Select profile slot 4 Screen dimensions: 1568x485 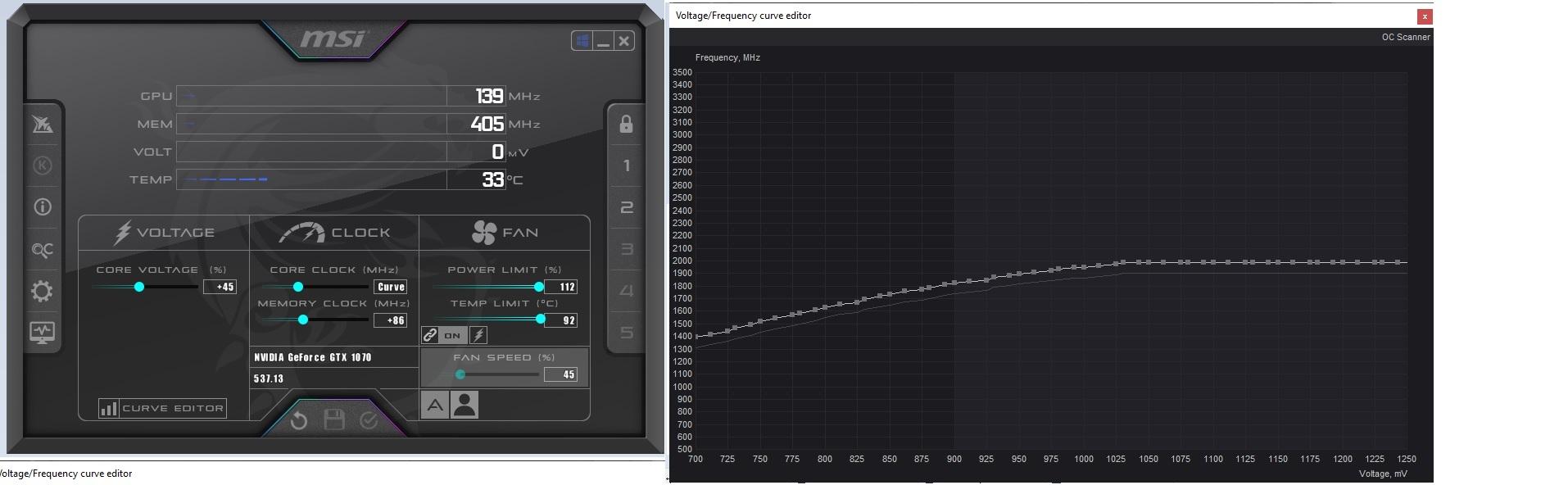(x=626, y=291)
